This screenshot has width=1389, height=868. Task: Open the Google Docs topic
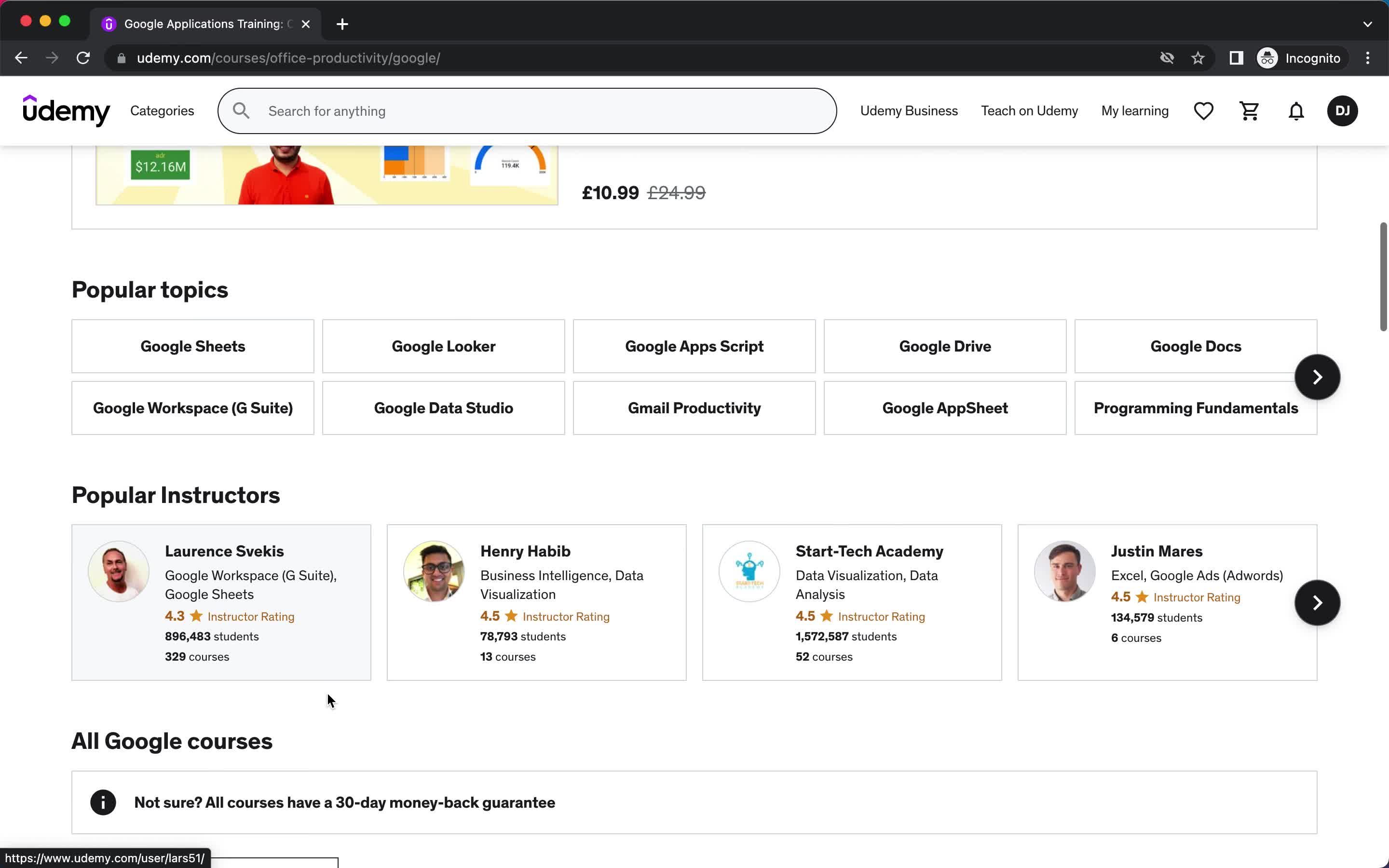click(1196, 346)
